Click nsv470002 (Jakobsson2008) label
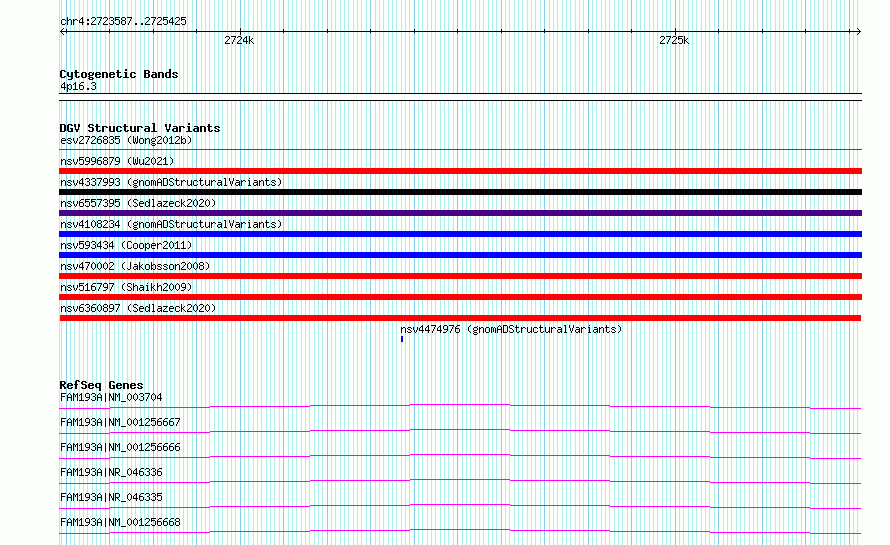This screenshot has width=890, height=545. pyautogui.click(x=135, y=266)
